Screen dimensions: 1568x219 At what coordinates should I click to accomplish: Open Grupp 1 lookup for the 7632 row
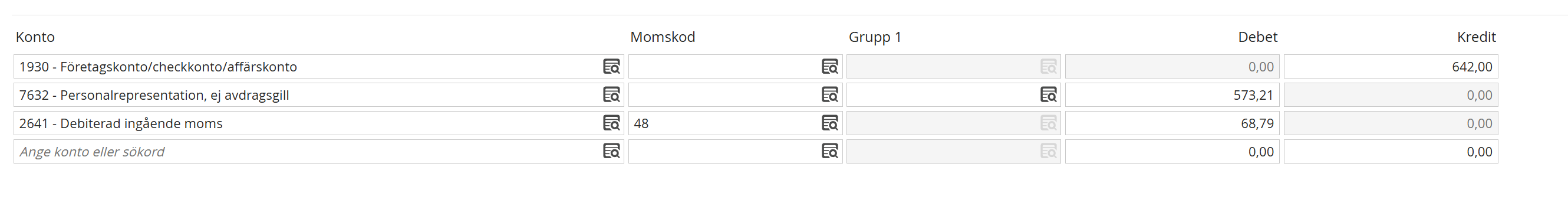1048,94
